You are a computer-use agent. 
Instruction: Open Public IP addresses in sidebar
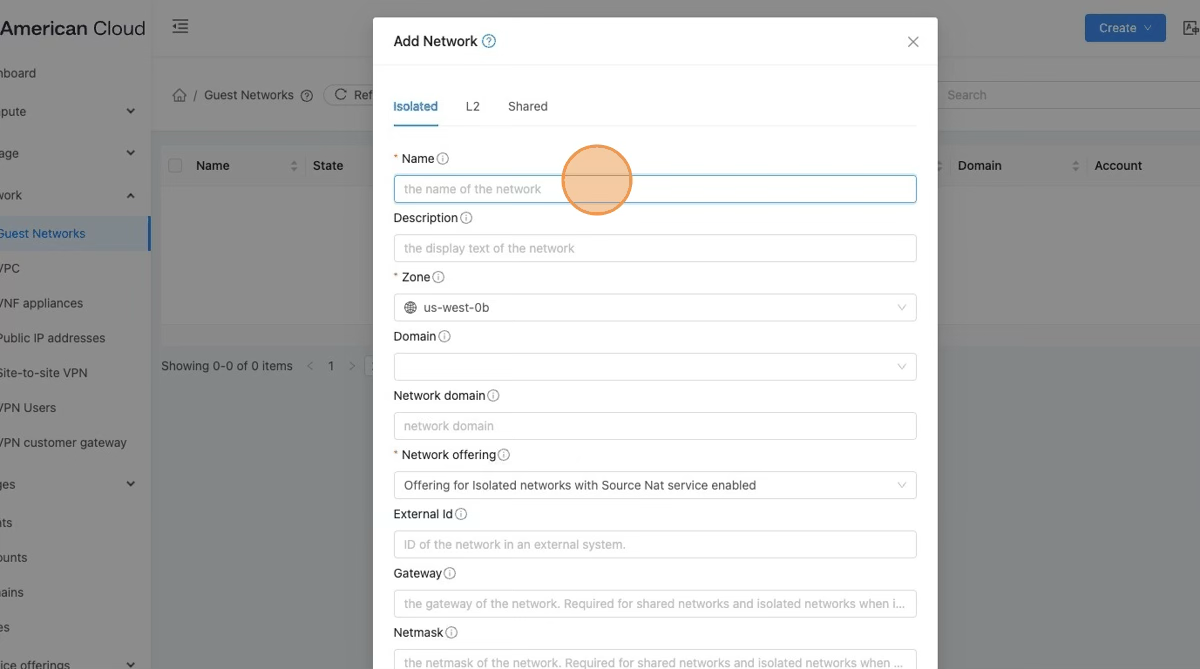coord(52,338)
